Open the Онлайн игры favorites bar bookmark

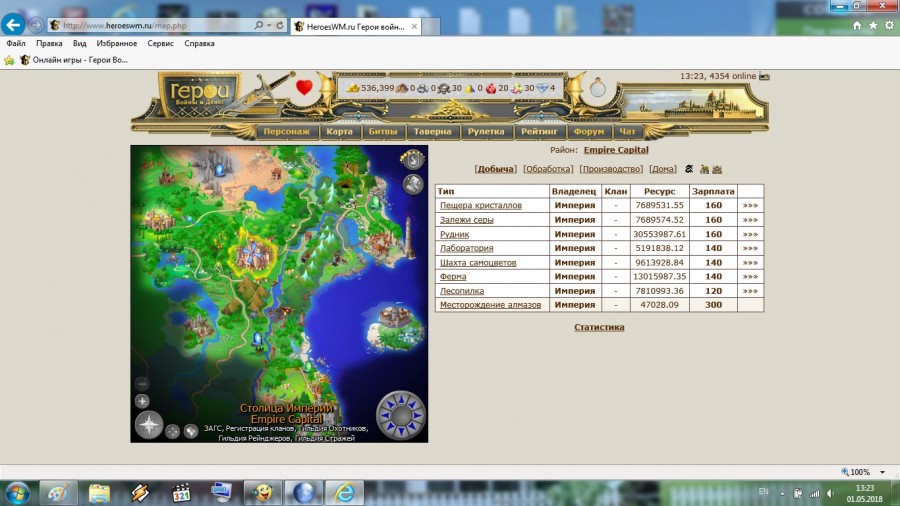(74, 60)
